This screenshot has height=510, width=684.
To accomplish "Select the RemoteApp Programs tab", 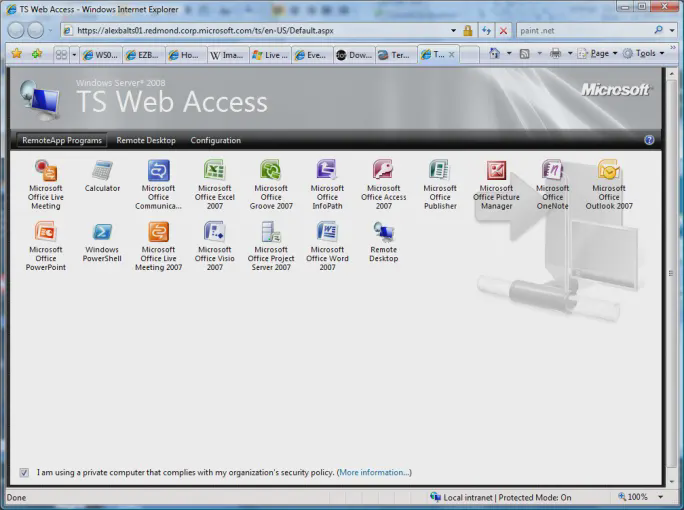I will (62, 141).
